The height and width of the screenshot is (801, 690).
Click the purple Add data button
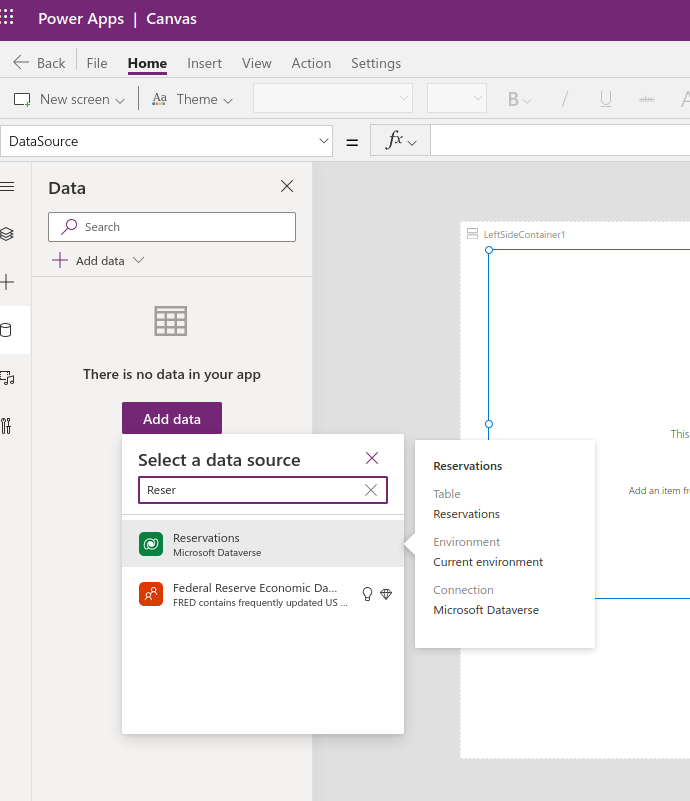(x=172, y=419)
